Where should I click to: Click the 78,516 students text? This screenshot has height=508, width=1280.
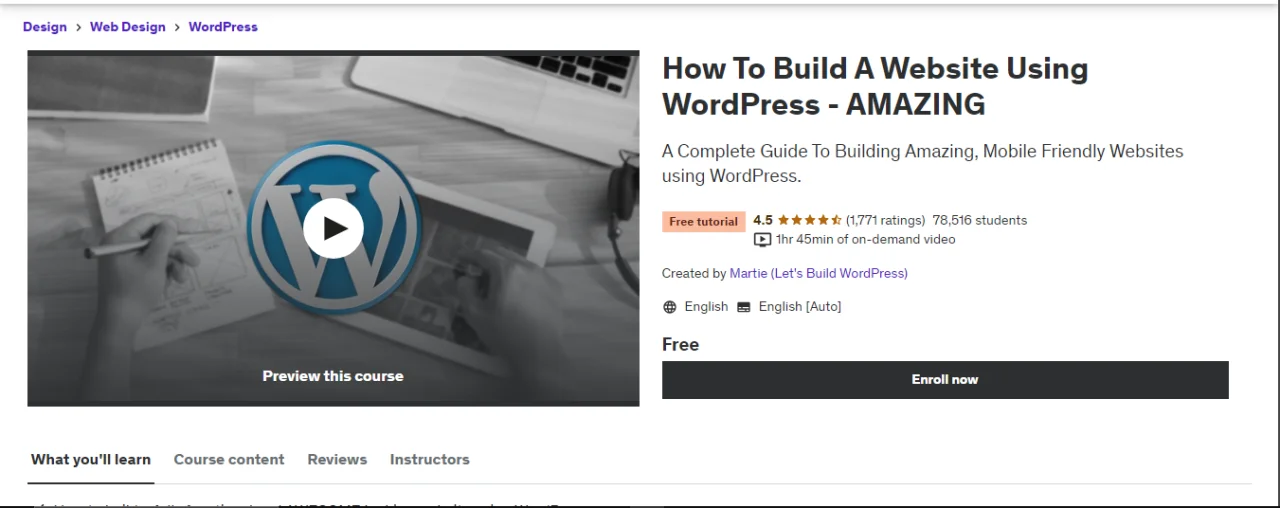click(x=980, y=220)
